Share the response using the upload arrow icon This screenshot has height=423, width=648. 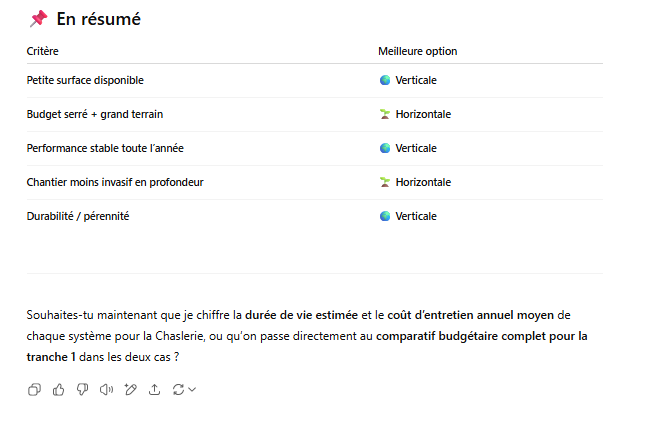point(155,390)
